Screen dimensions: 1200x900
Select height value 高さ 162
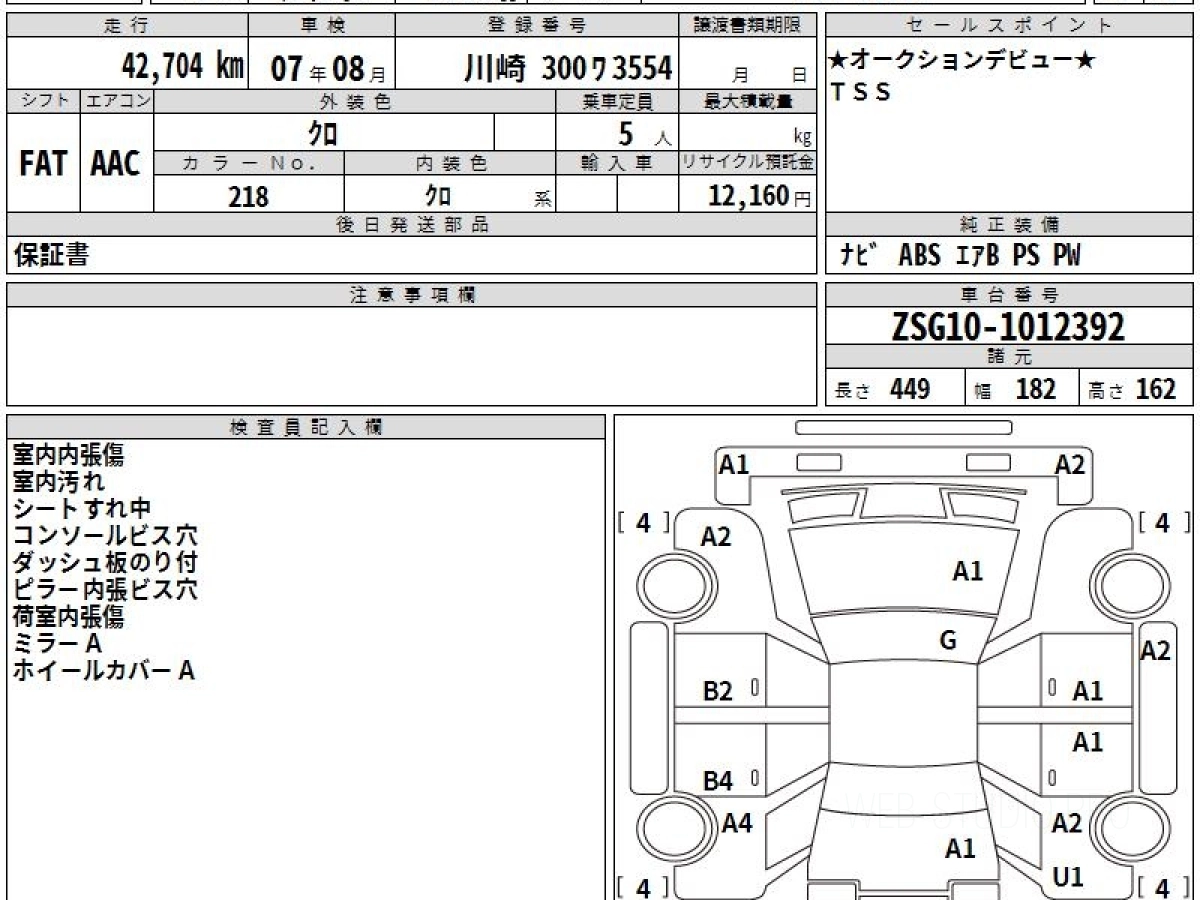tap(1133, 390)
